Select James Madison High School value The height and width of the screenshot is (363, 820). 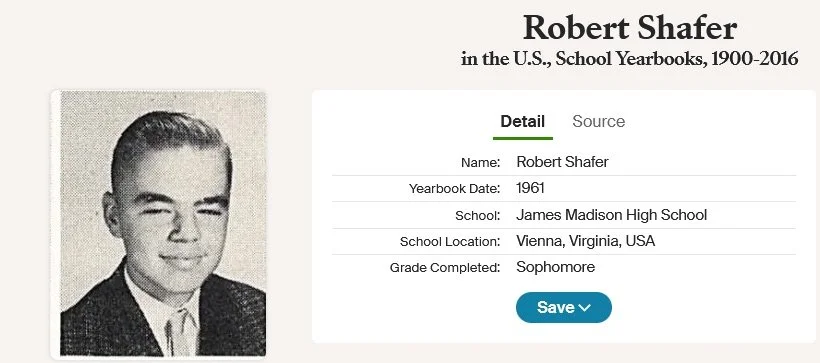coord(611,214)
